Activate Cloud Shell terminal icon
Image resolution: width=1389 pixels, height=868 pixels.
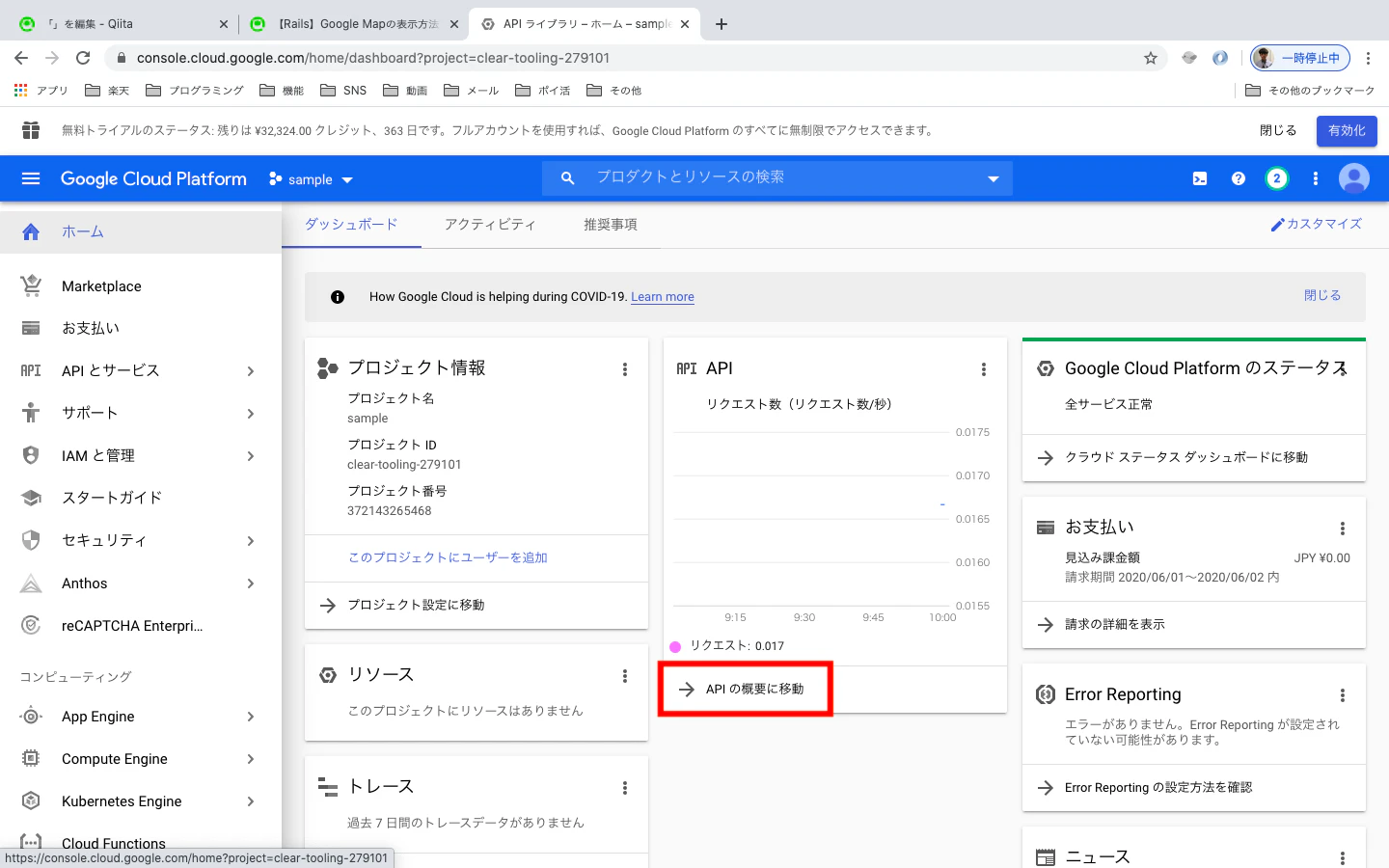pos(1200,178)
